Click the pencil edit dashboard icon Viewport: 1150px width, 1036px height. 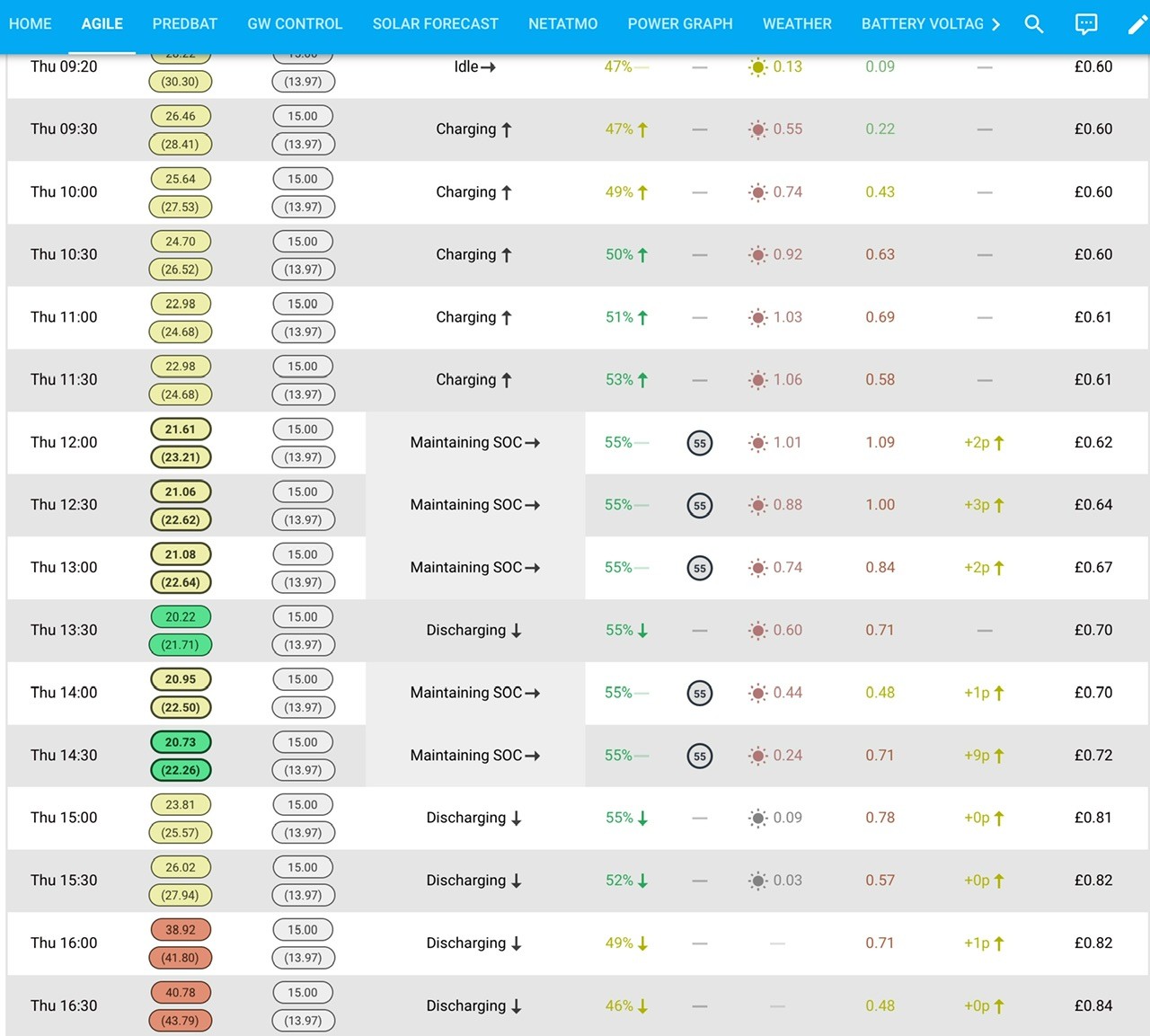(1137, 24)
